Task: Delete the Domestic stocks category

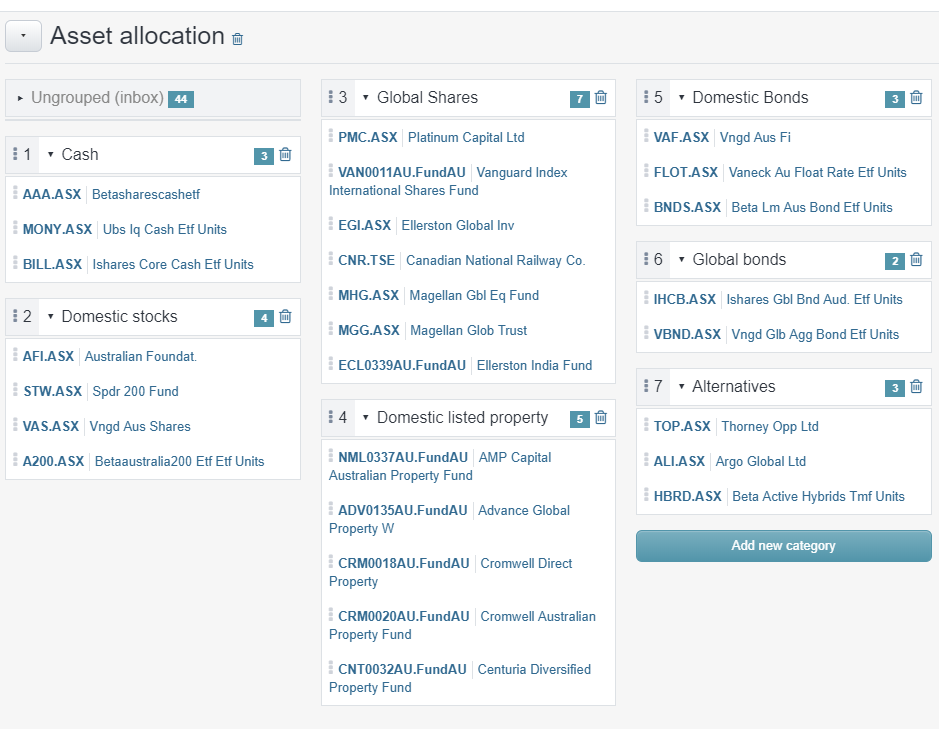Action: click(x=285, y=316)
